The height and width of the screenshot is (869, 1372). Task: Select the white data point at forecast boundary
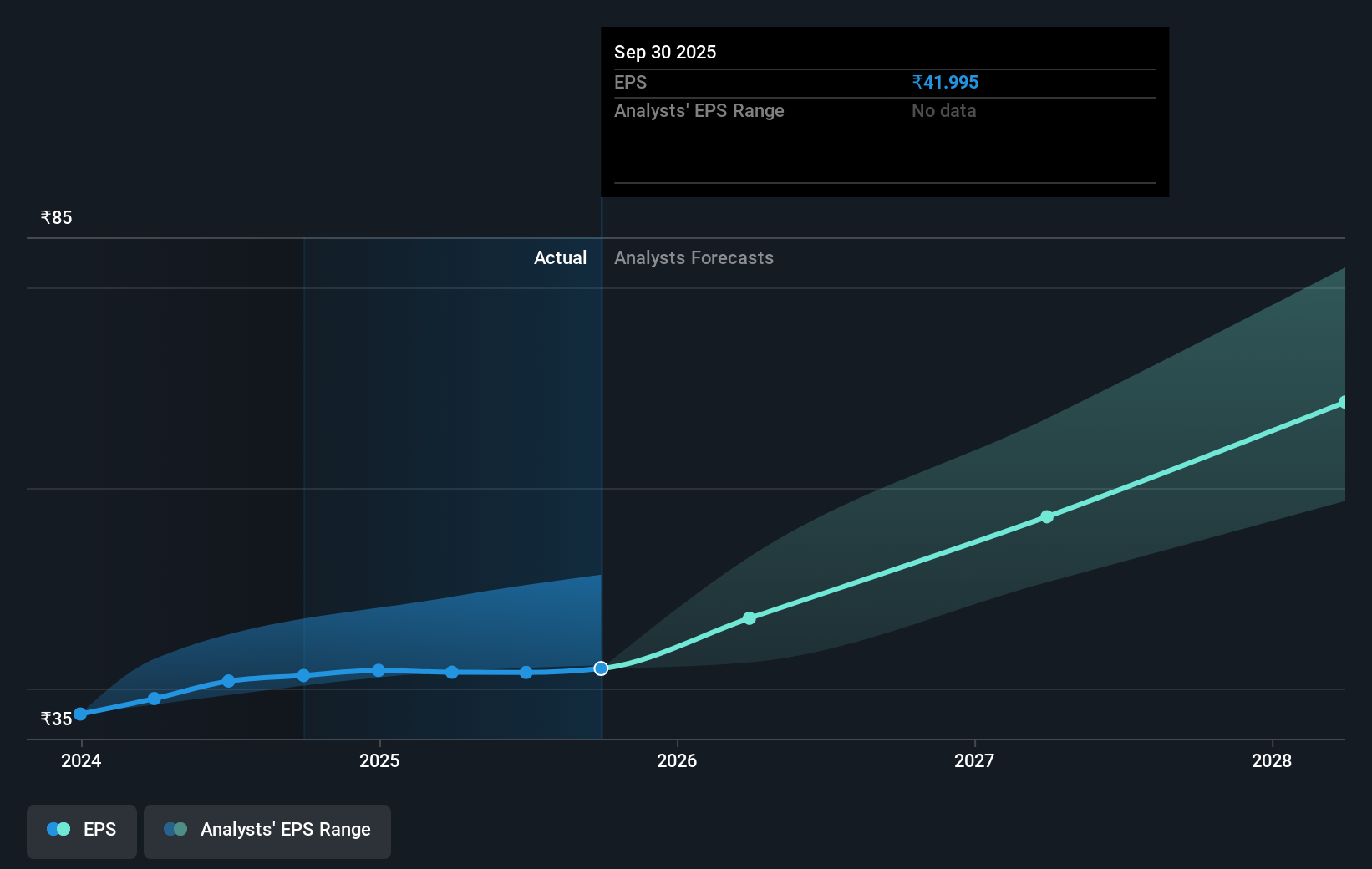tap(600, 668)
